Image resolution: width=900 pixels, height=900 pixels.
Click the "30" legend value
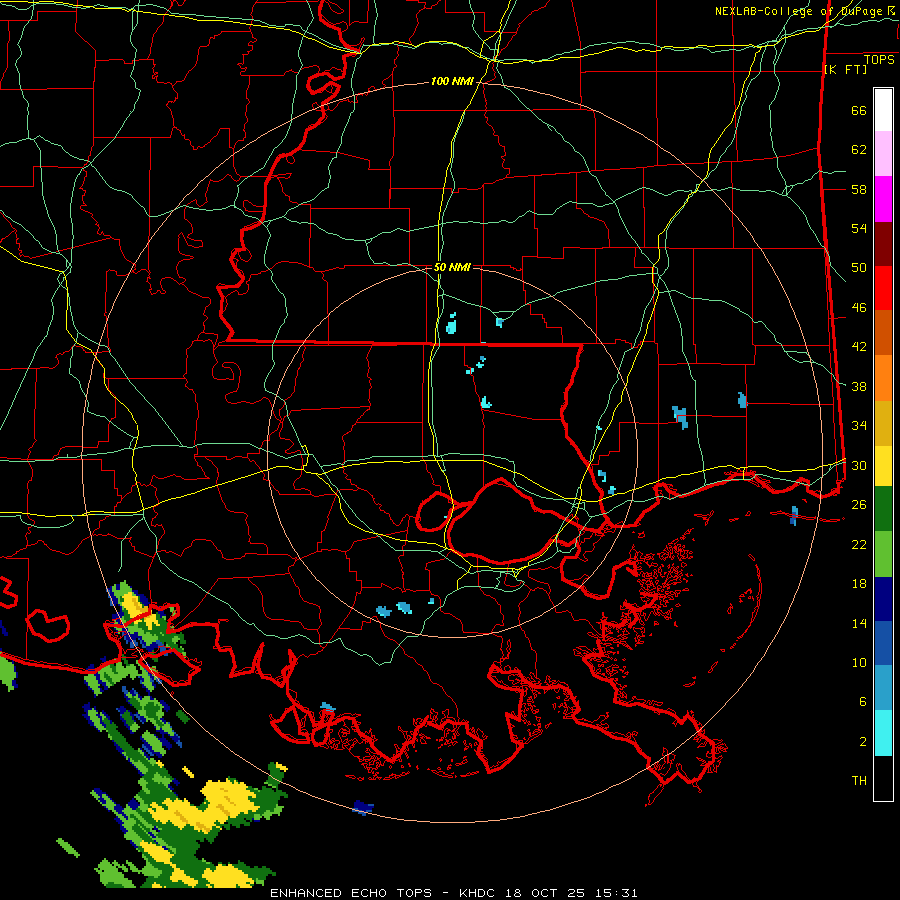pos(859,465)
